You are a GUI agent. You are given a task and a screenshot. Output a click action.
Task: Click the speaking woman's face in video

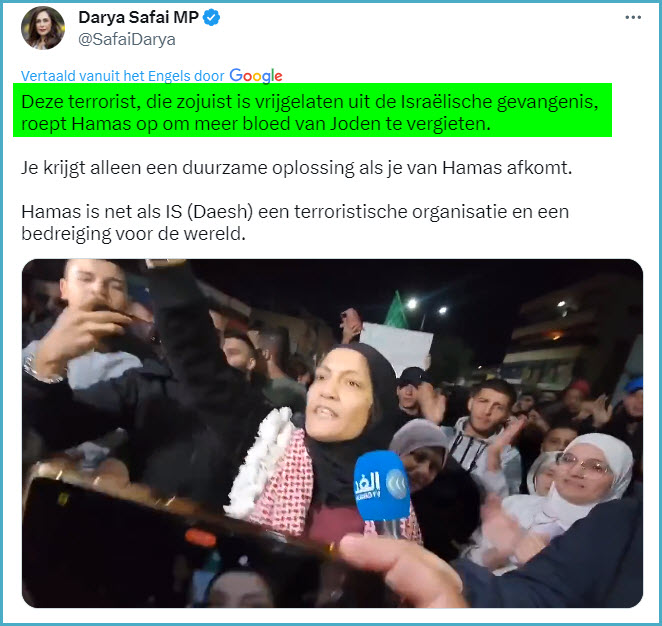[338, 395]
